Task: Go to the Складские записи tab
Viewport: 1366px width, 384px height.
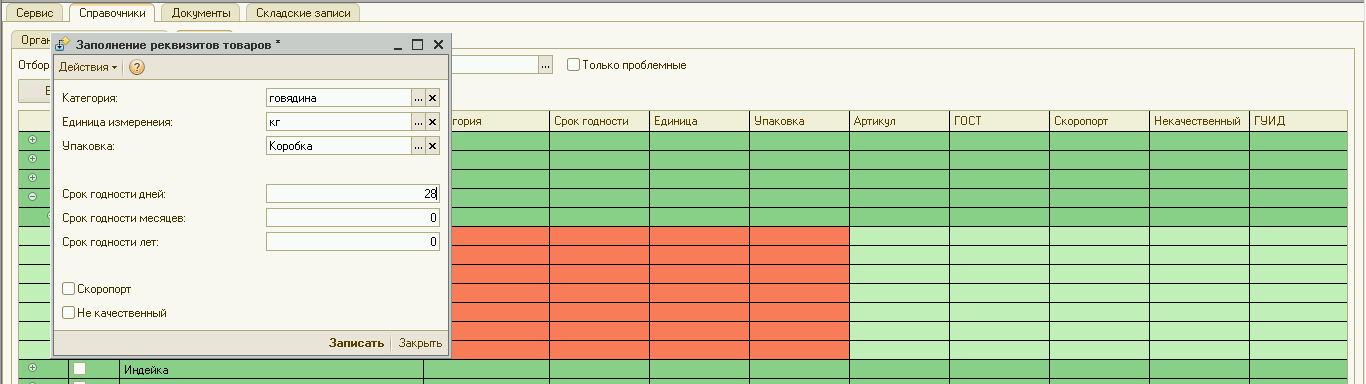Action: [x=303, y=13]
